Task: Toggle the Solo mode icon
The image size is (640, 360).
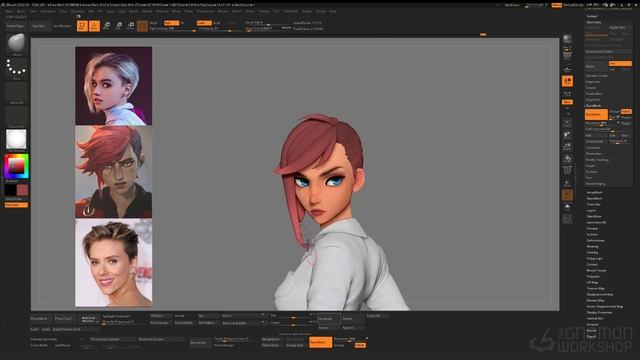Action: click(x=567, y=207)
